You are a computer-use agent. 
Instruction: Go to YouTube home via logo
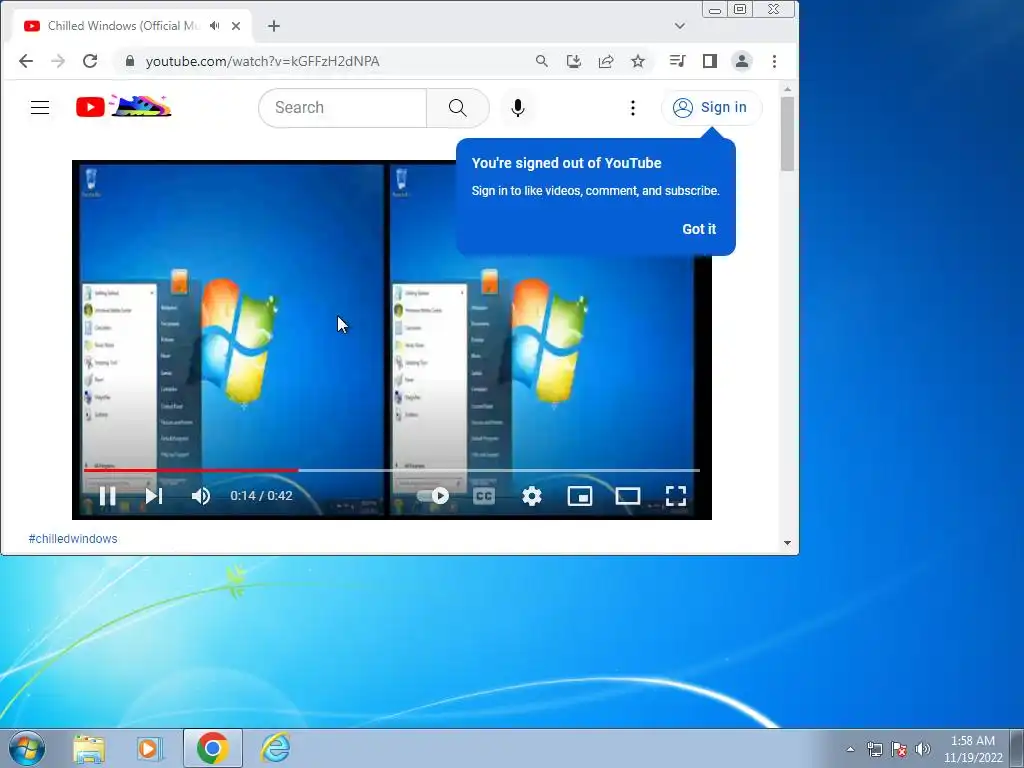coord(123,106)
